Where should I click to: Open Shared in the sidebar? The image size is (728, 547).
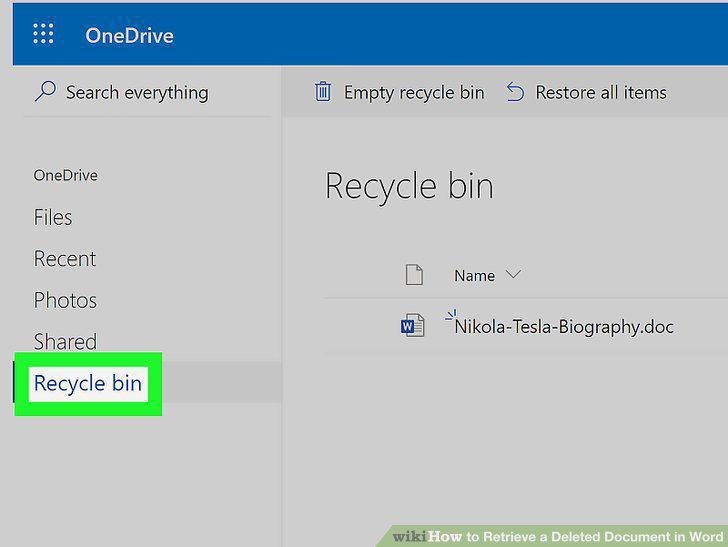click(x=65, y=342)
